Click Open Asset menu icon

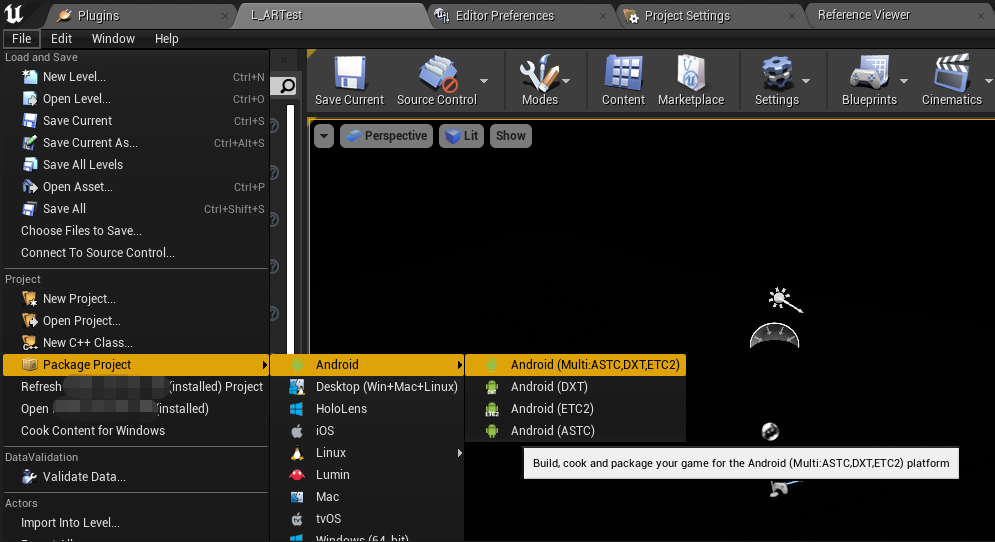(x=30, y=187)
